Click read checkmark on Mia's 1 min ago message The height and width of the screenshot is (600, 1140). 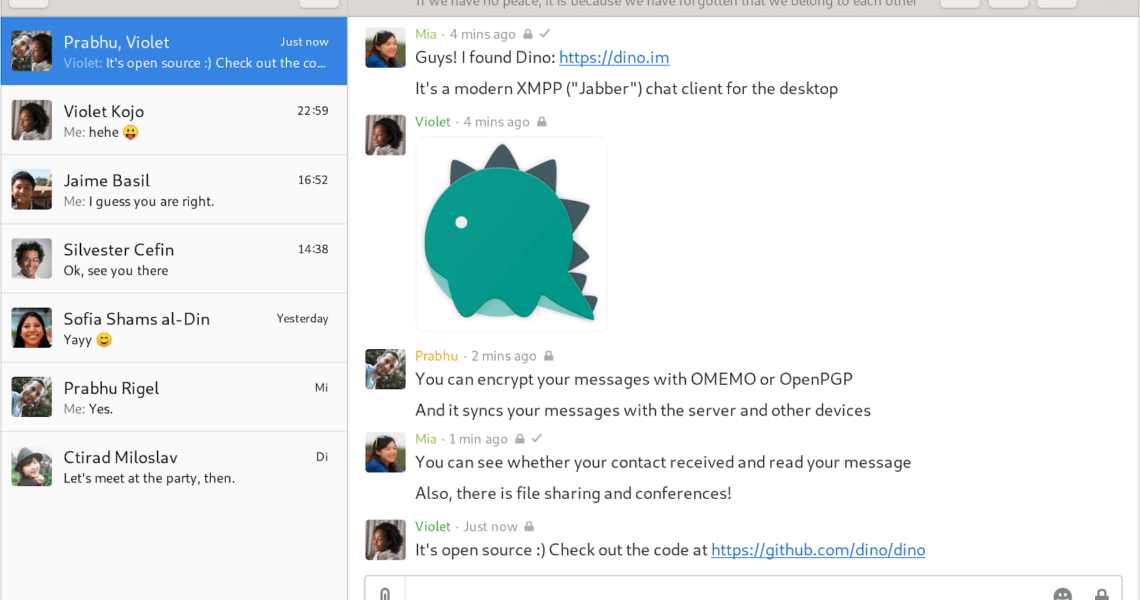[x=537, y=439]
